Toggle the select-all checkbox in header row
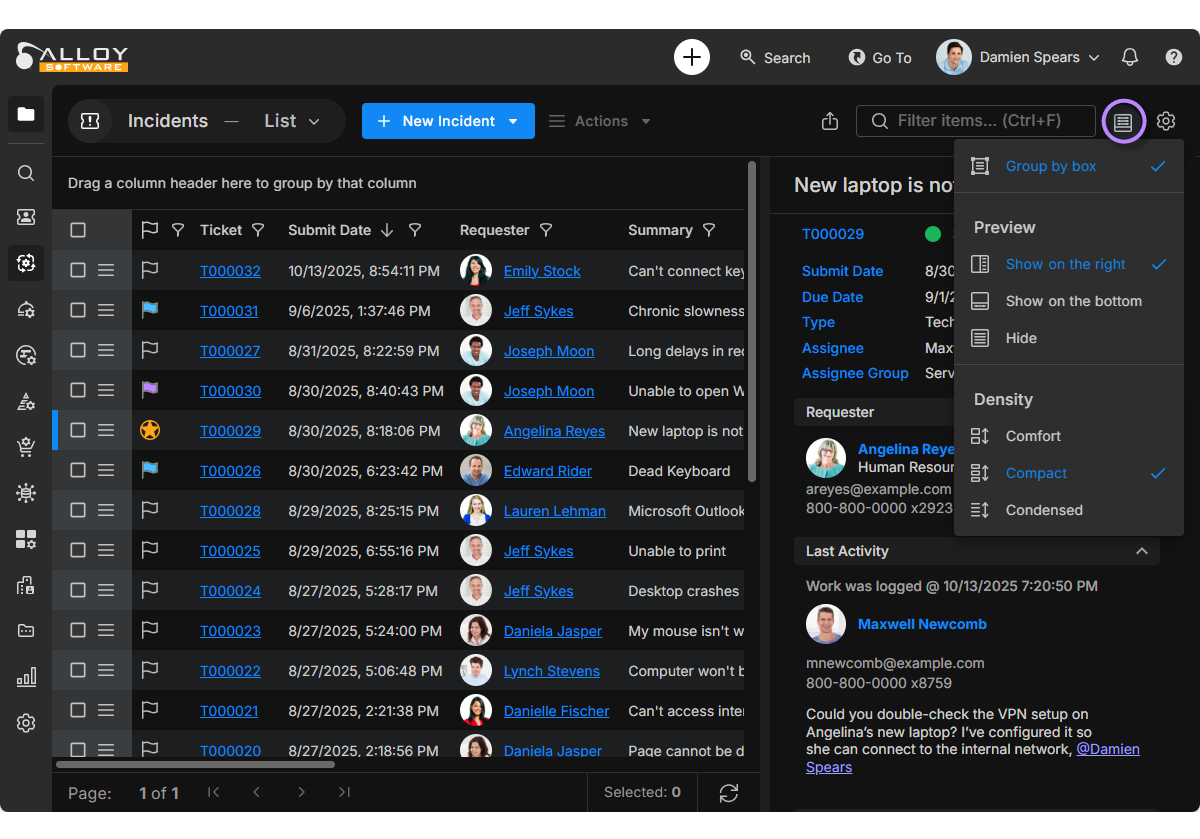This screenshot has height=839, width=1200. 78,230
